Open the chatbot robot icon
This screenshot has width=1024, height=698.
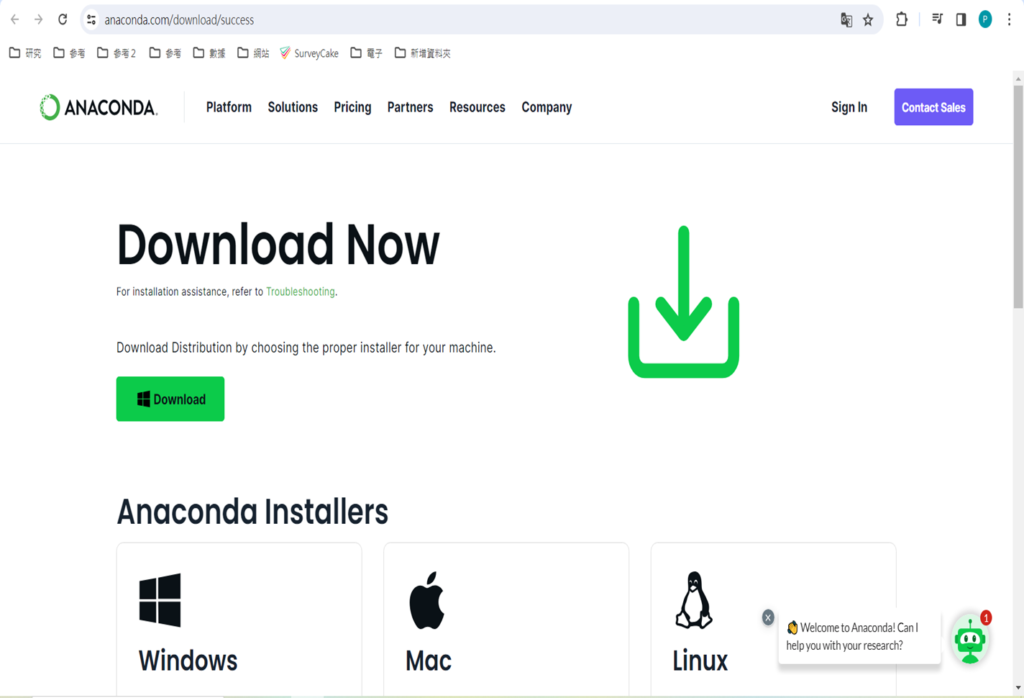[x=970, y=640]
